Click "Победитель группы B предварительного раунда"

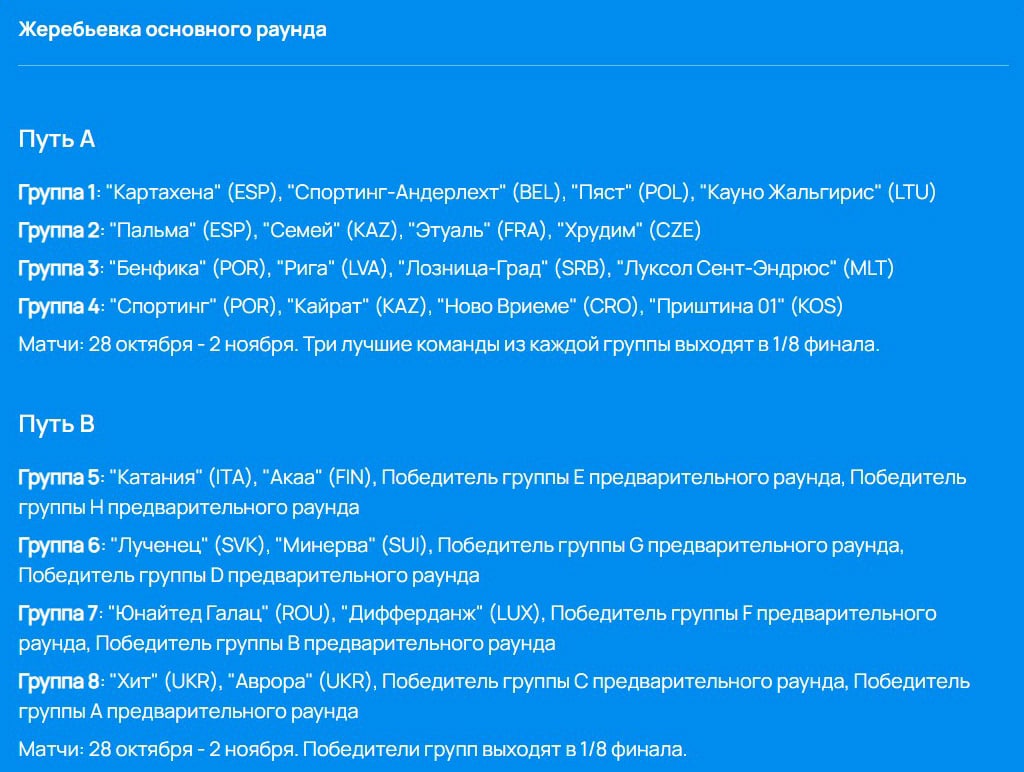tap(325, 643)
